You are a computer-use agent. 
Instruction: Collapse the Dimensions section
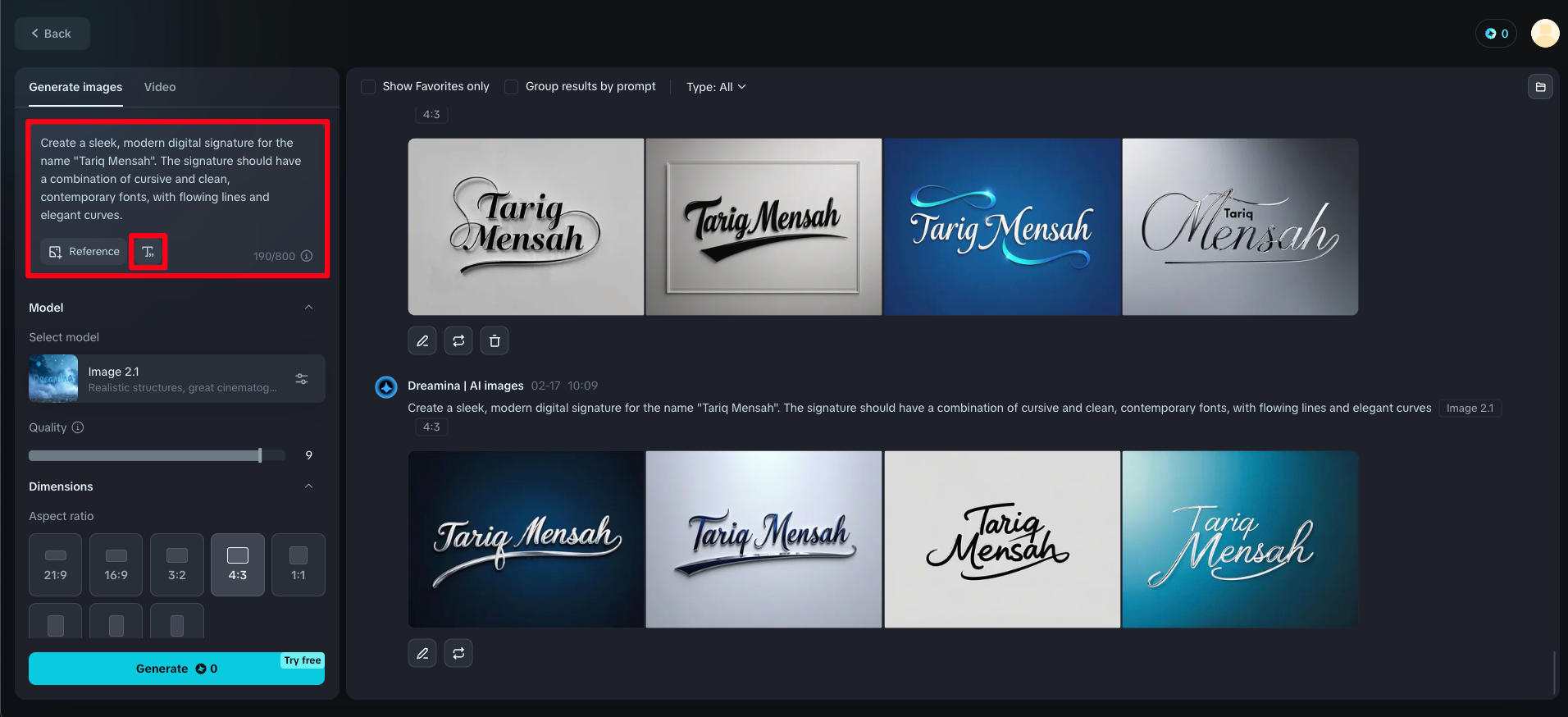point(308,486)
